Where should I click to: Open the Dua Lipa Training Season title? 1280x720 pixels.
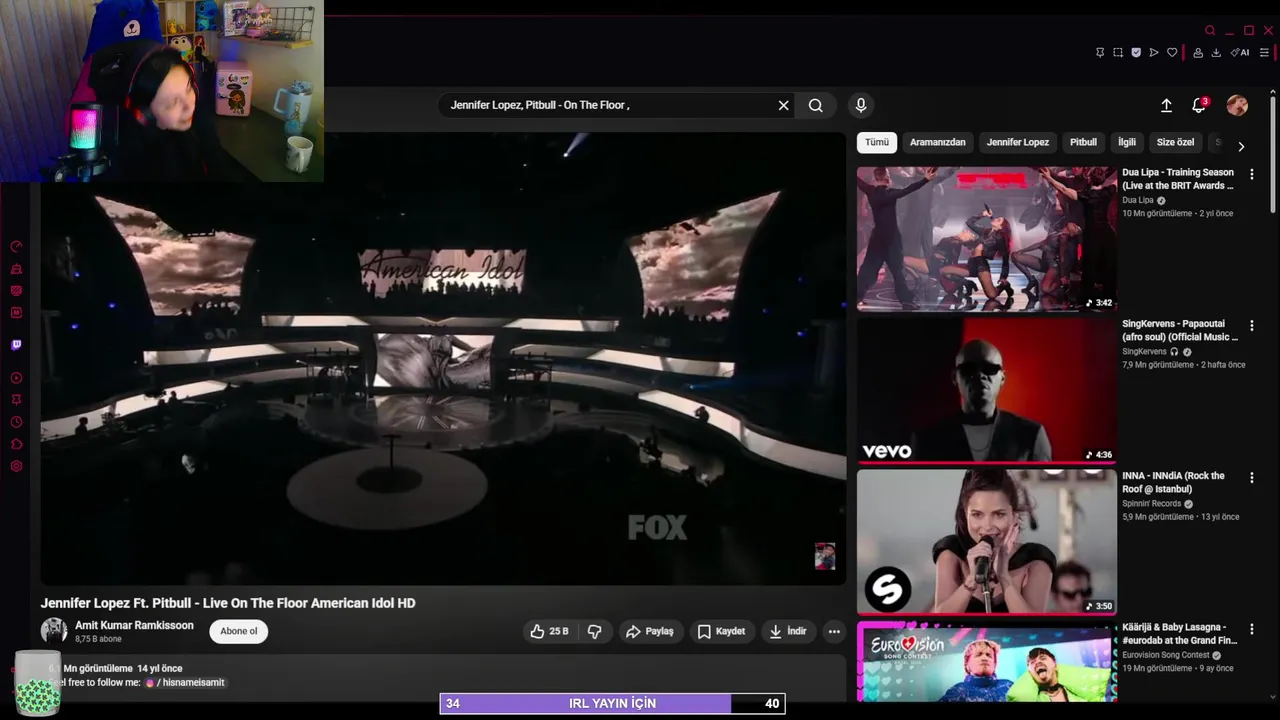1178,179
